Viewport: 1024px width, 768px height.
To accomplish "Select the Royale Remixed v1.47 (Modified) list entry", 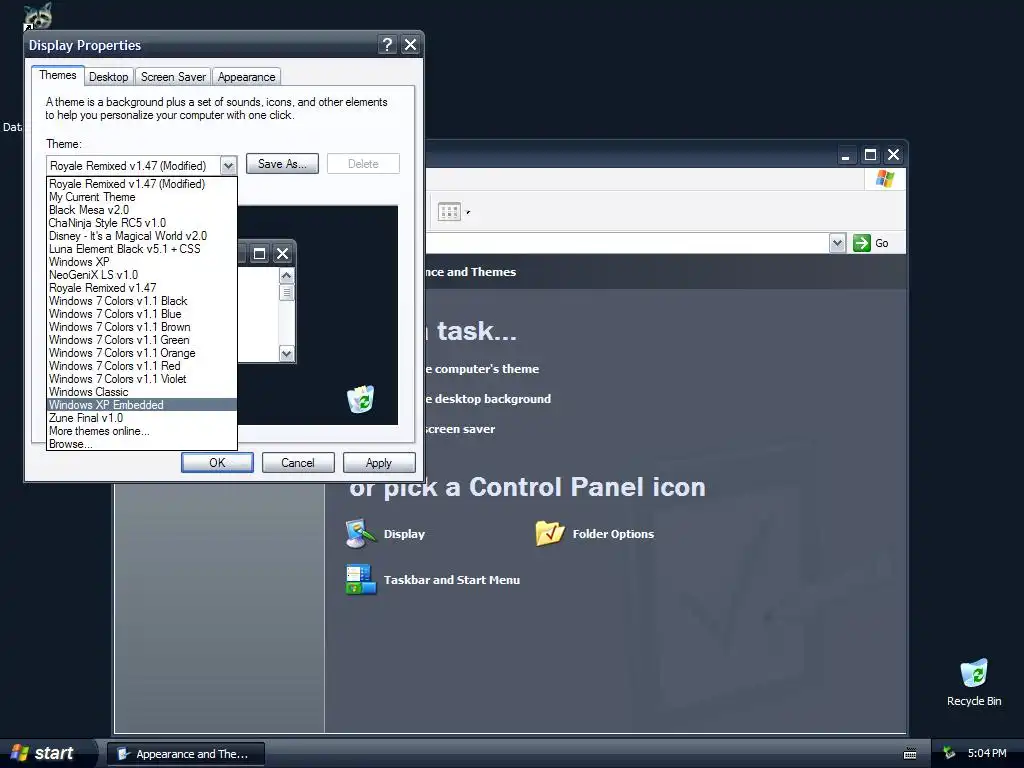I will (x=142, y=184).
